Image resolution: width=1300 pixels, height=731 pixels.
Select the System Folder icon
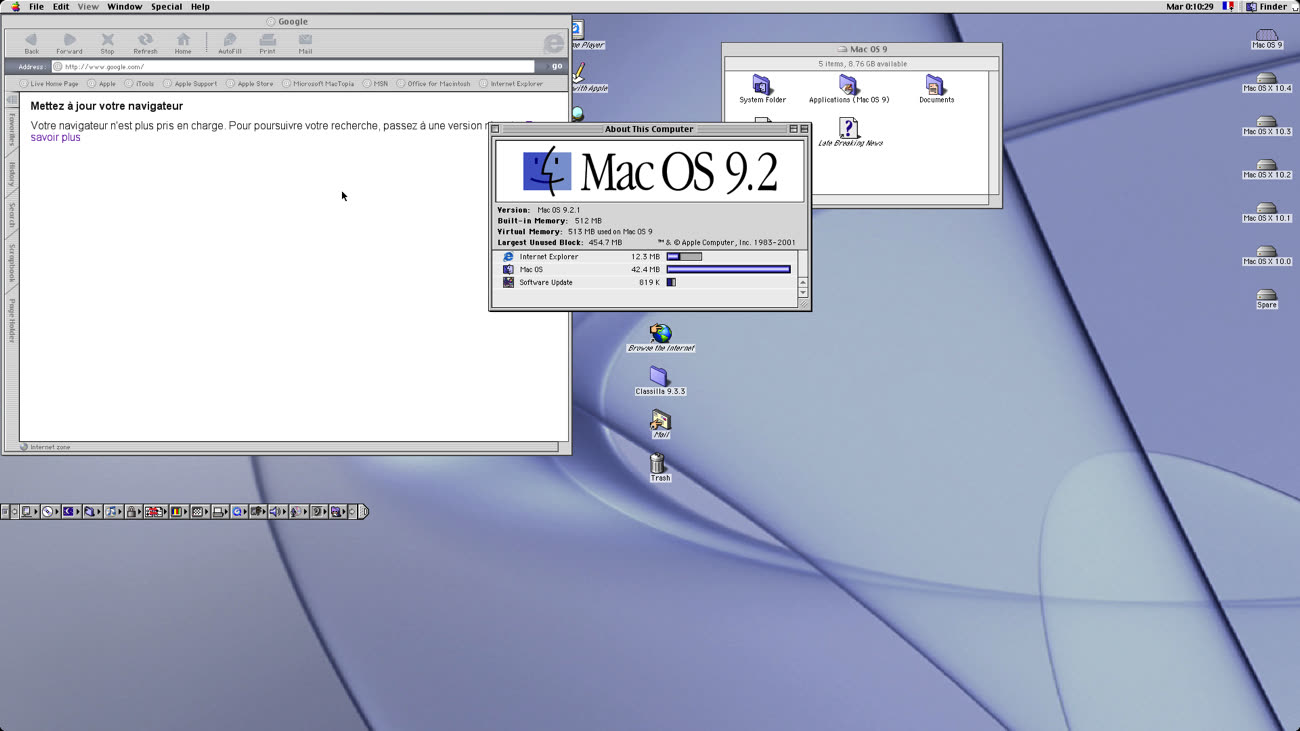(x=762, y=86)
